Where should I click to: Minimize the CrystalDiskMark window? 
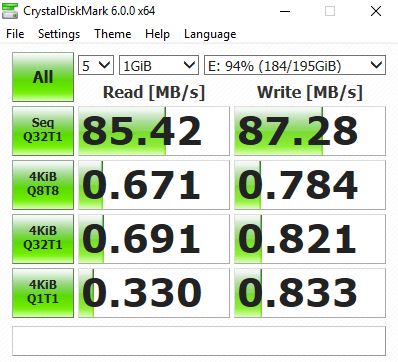(x=285, y=11)
